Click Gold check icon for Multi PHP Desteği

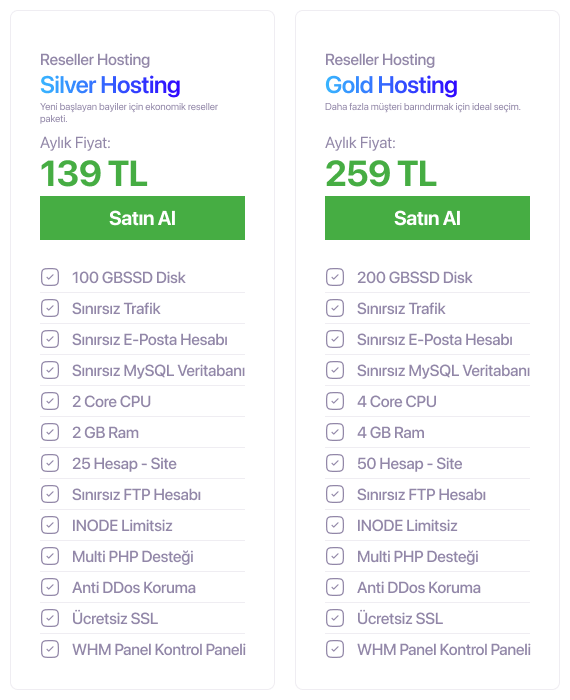coord(335,556)
